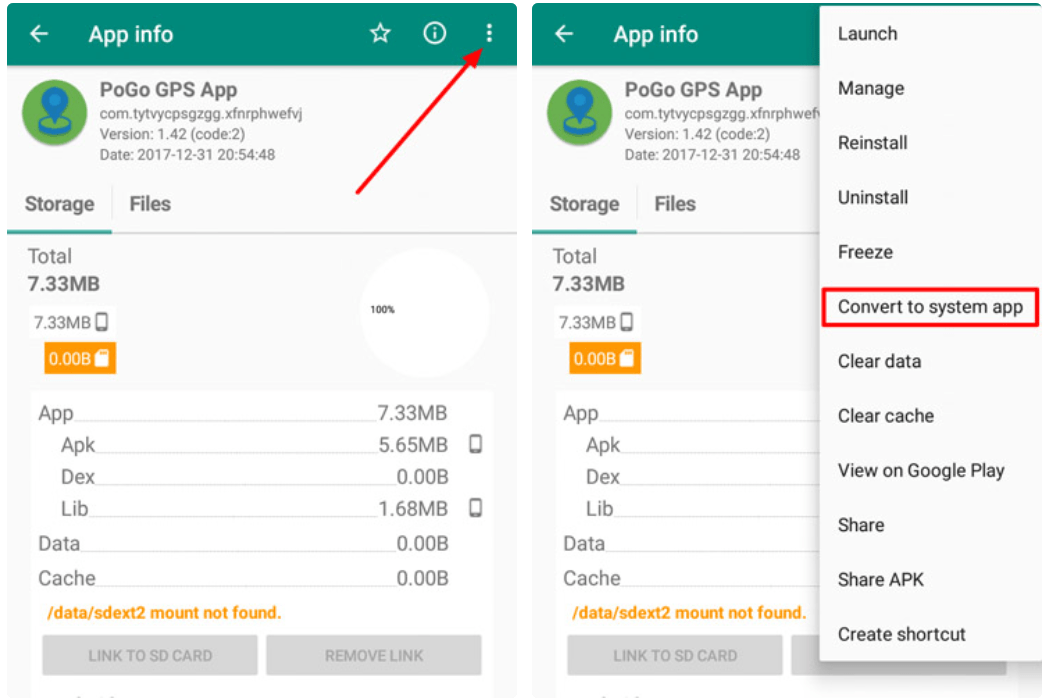1050x700 pixels.
Task: Tap sdext2 mount not found warning, right
Action: pyautogui.click(x=689, y=613)
